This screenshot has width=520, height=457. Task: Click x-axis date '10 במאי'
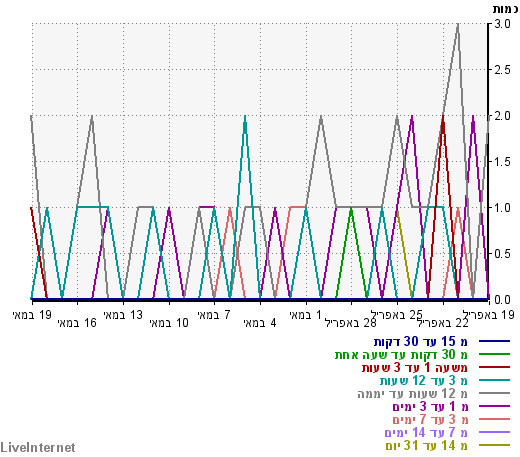(x=169, y=323)
